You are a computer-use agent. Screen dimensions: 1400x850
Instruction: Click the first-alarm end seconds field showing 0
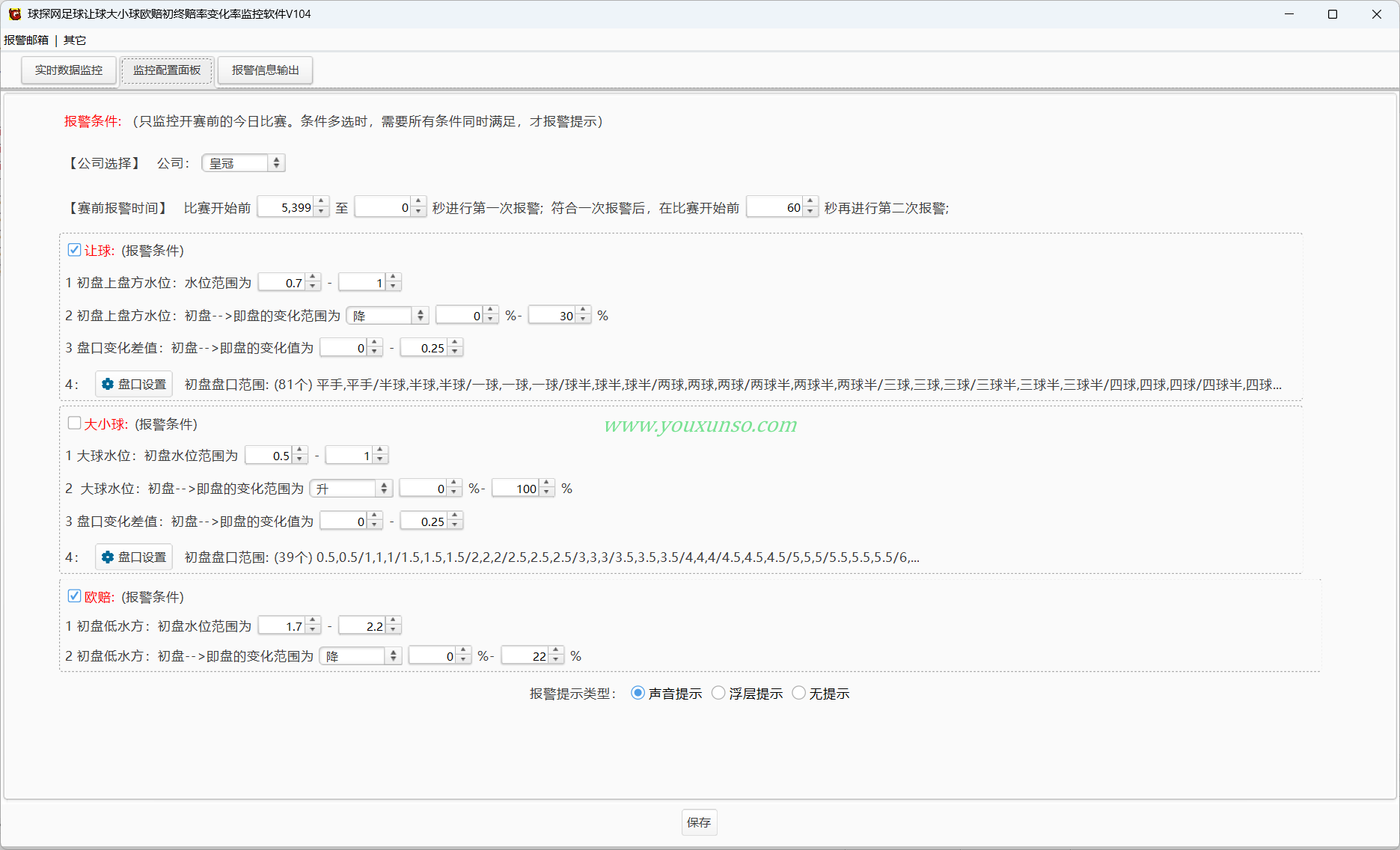(x=383, y=207)
